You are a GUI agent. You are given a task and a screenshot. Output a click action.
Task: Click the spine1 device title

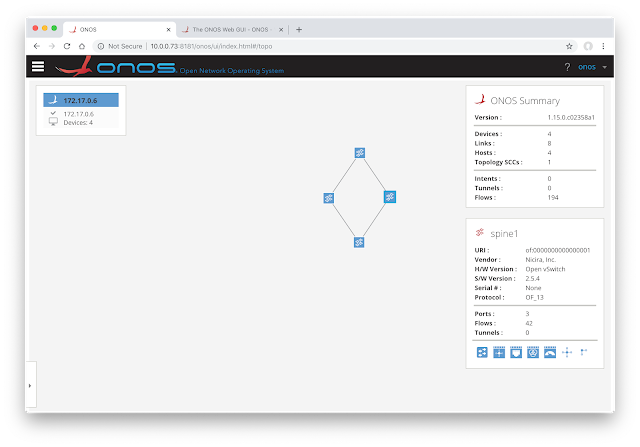coord(504,234)
